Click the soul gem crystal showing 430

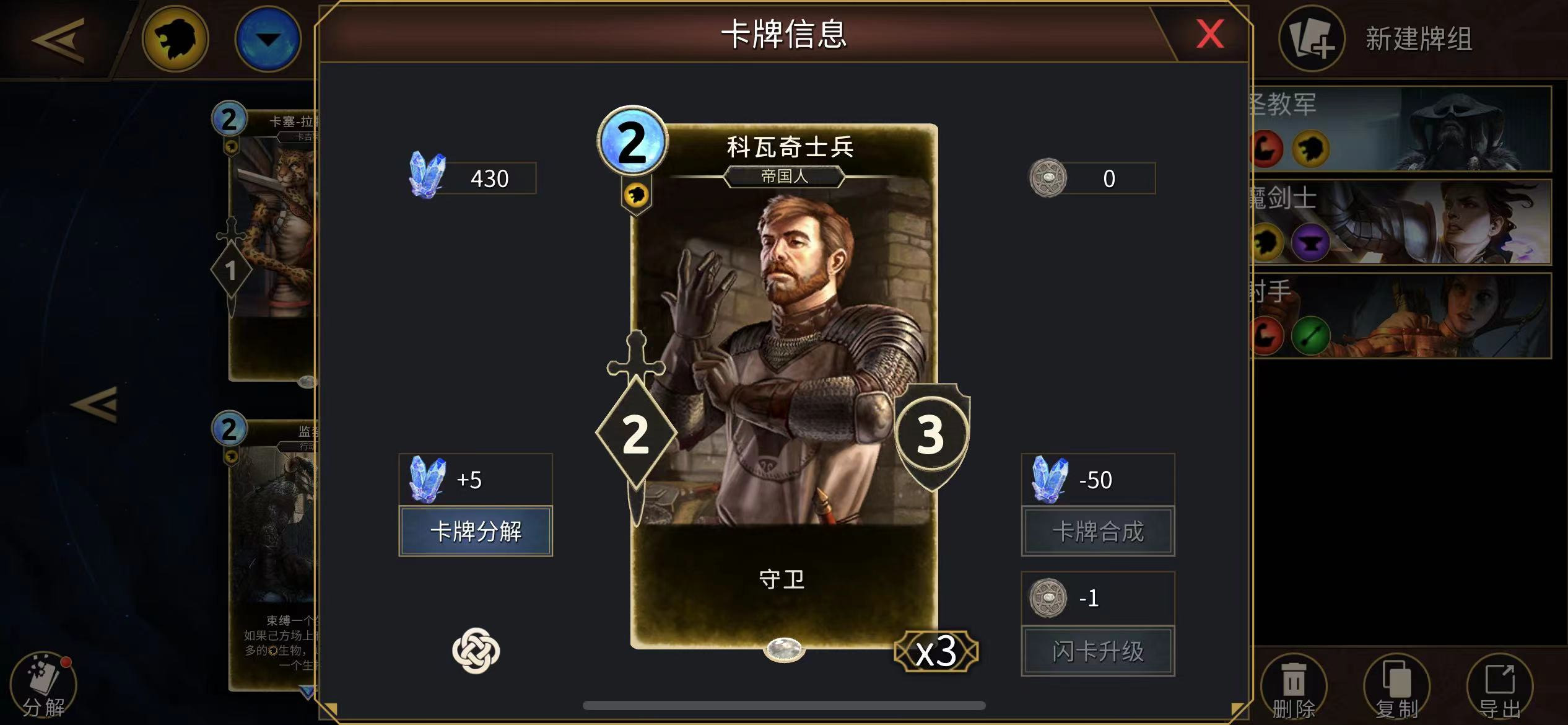click(x=427, y=175)
